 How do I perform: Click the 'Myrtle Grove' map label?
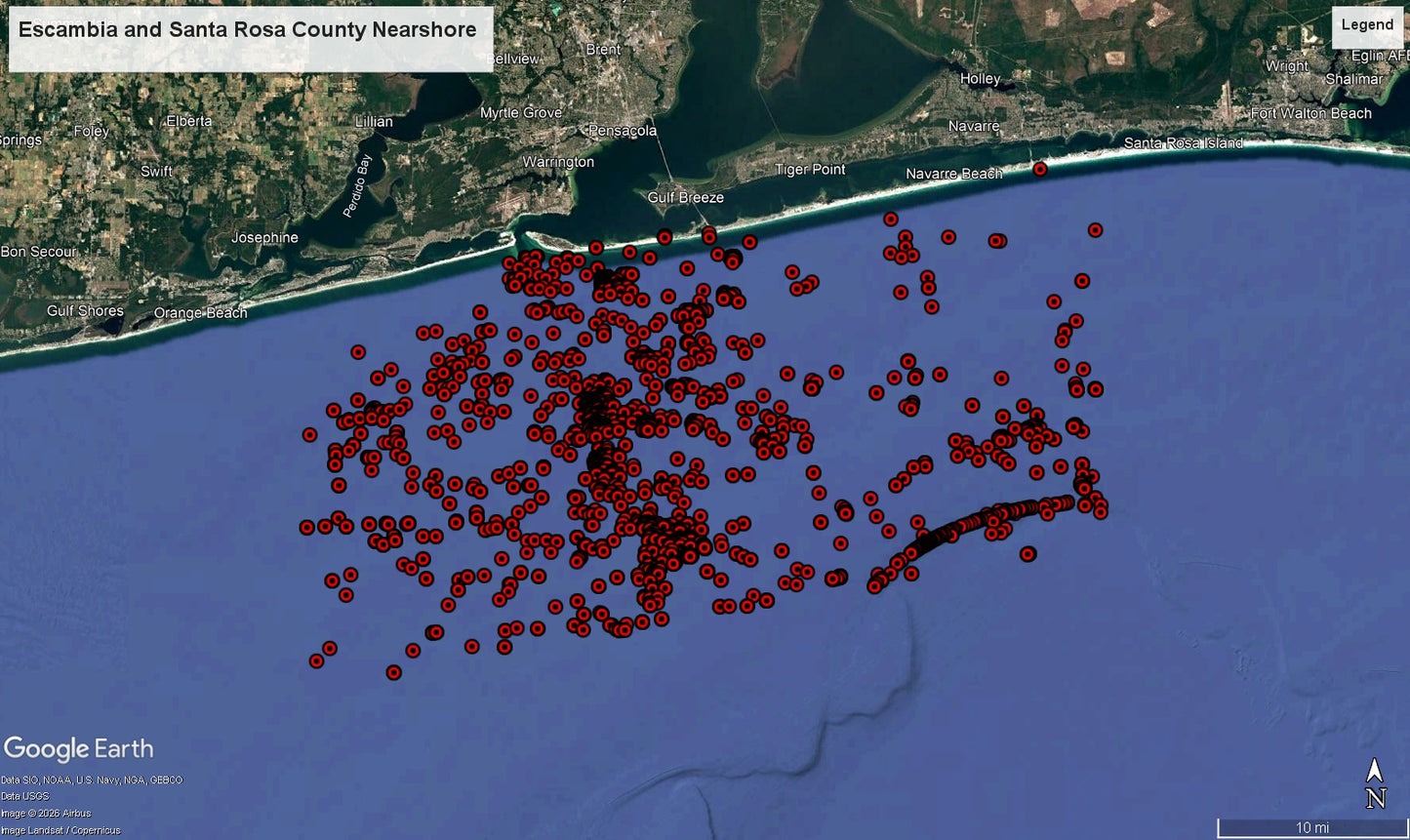521,113
